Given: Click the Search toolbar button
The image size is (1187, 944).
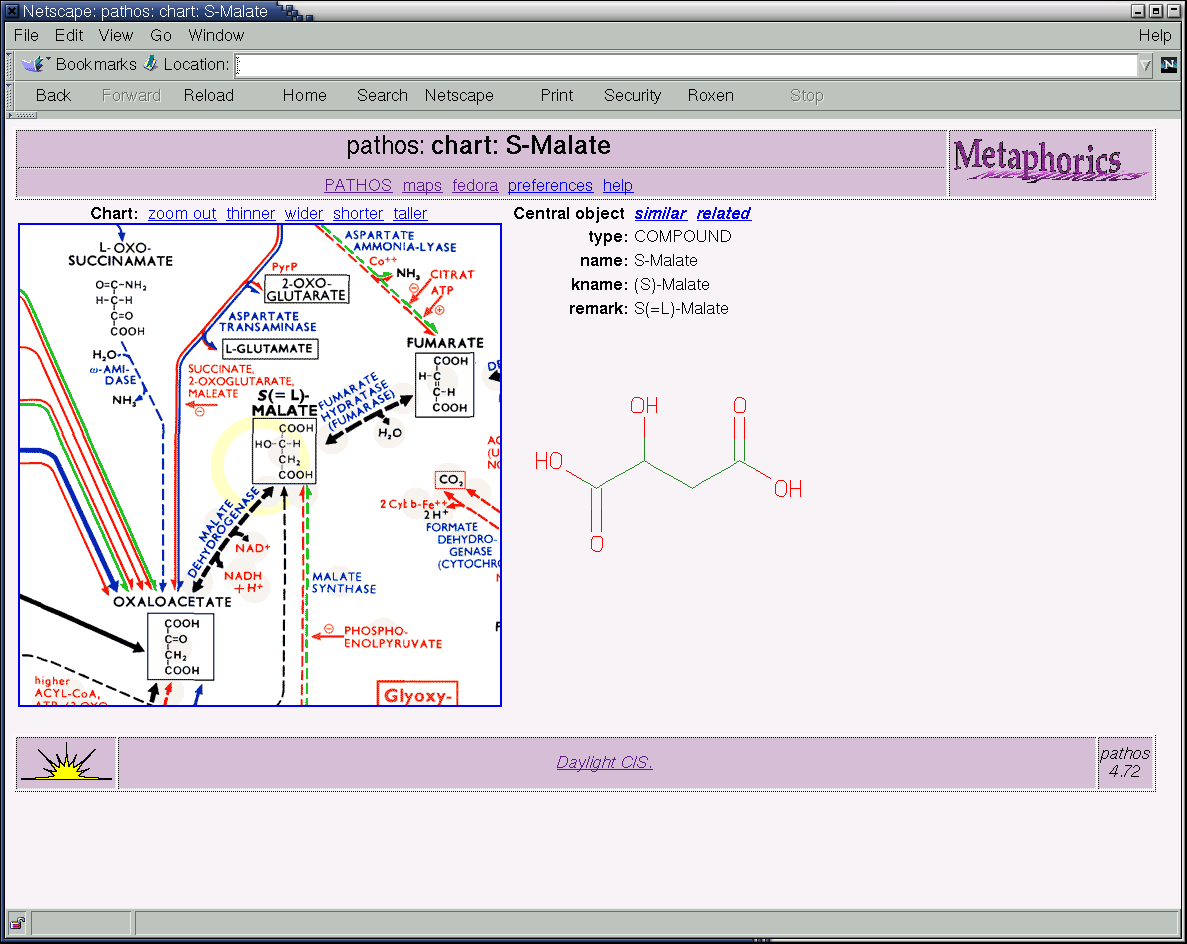Looking at the screenshot, I should pyautogui.click(x=382, y=95).
